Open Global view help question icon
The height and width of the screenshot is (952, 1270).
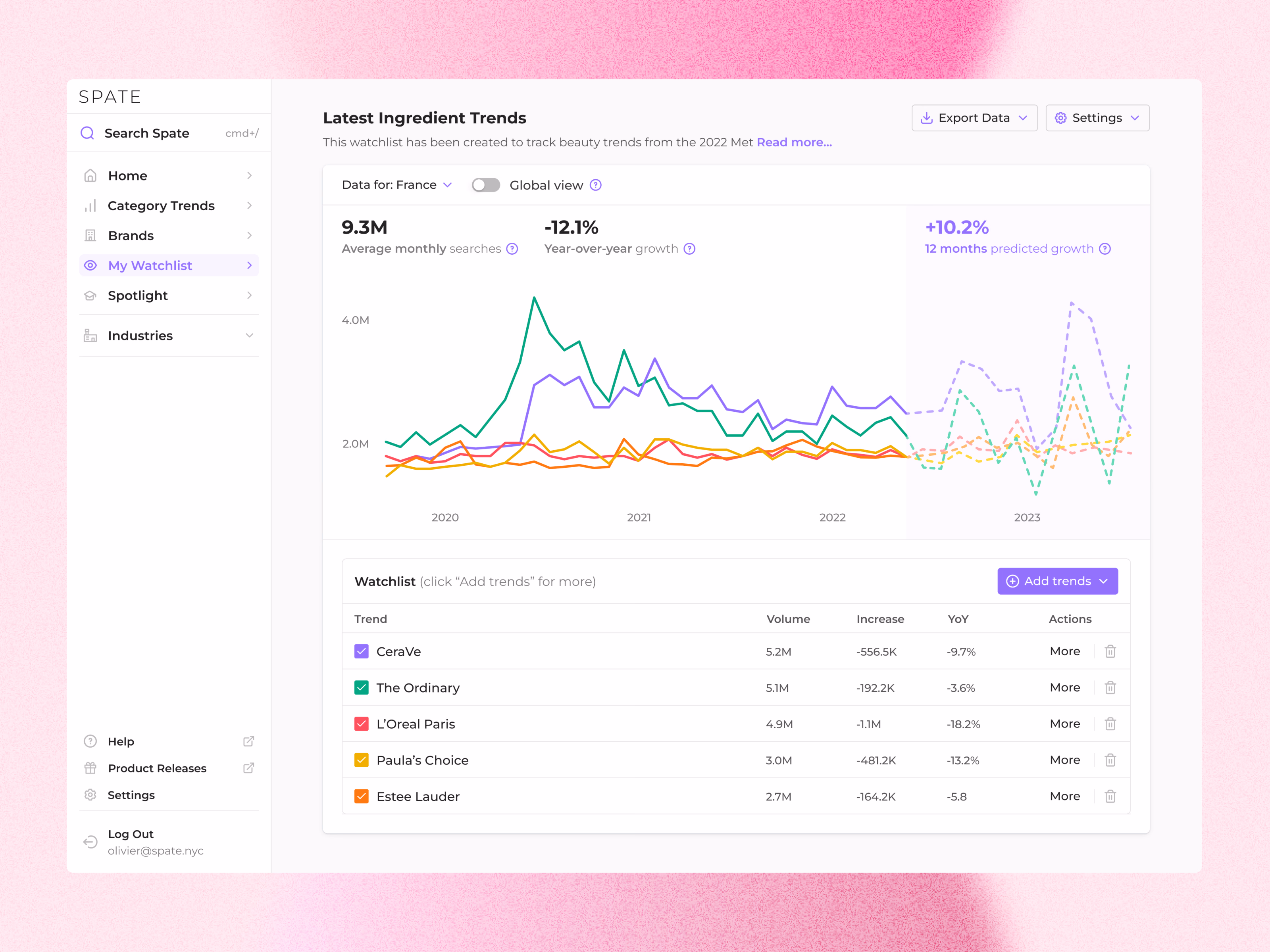[x=596, y=185]
